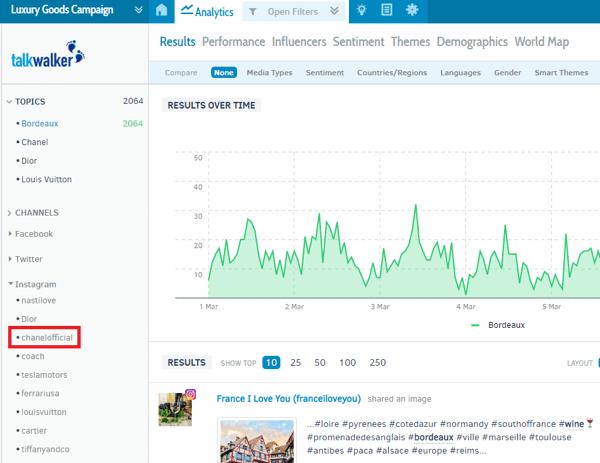Collapse the Instagram channel group
This screenshot has width=600, height=463.
click(10, 284)
